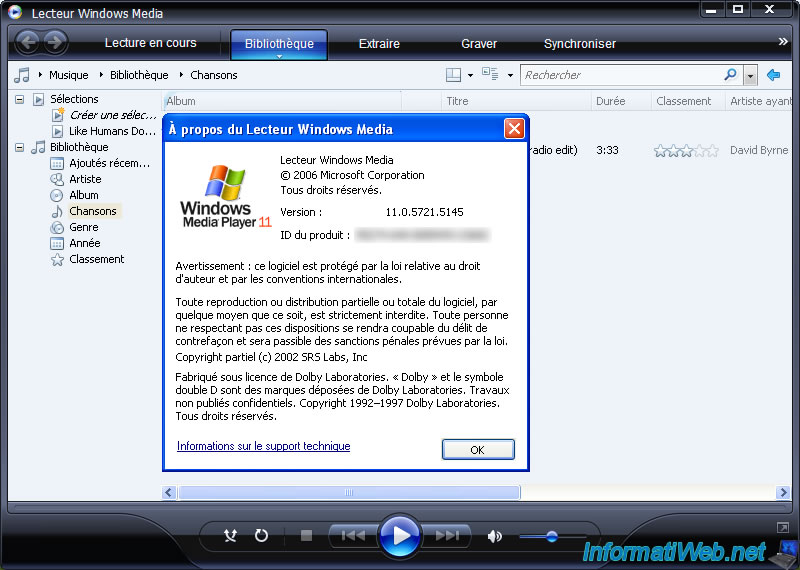The height and width of the screenshot is (570, 800).
Task: Toggle repeat mode
Action: click(x=261, y=535)
